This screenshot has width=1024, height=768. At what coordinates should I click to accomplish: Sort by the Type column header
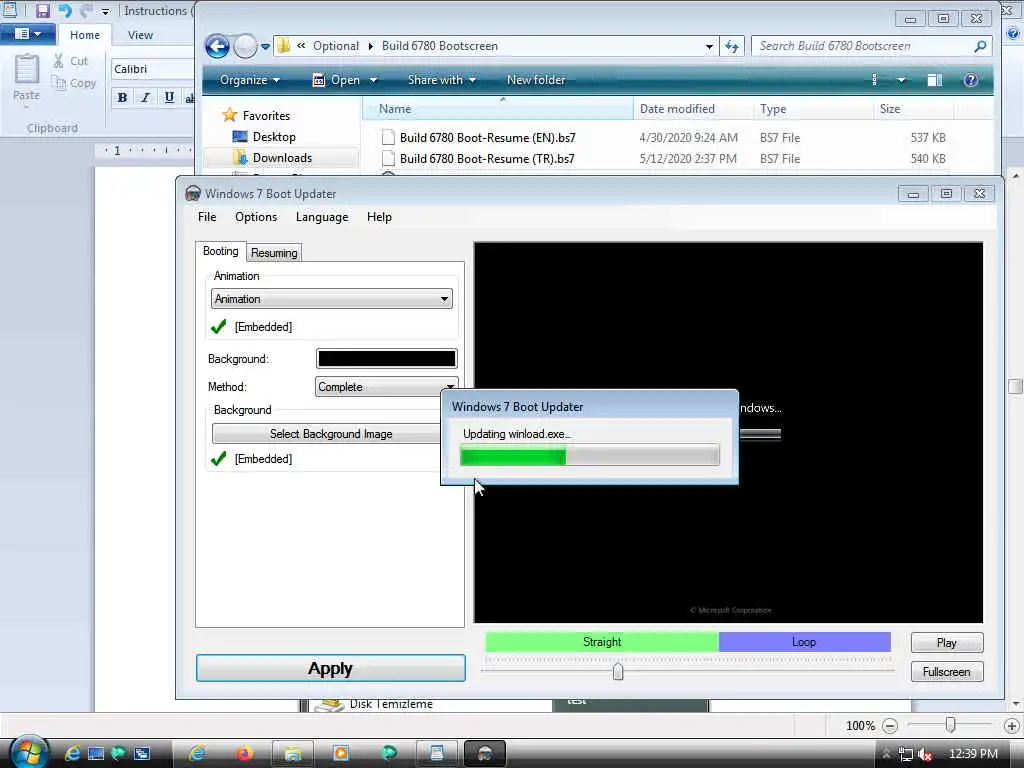point(812,109)
